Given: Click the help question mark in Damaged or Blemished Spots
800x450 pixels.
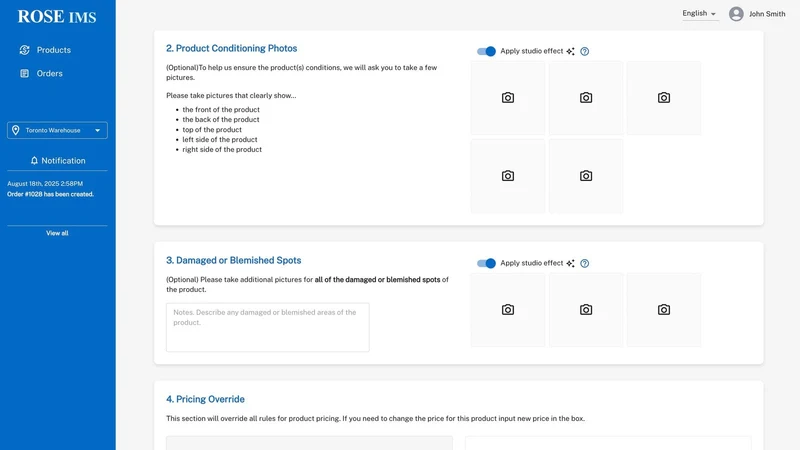Looking at the screenshot, I should tap(585, 263).
